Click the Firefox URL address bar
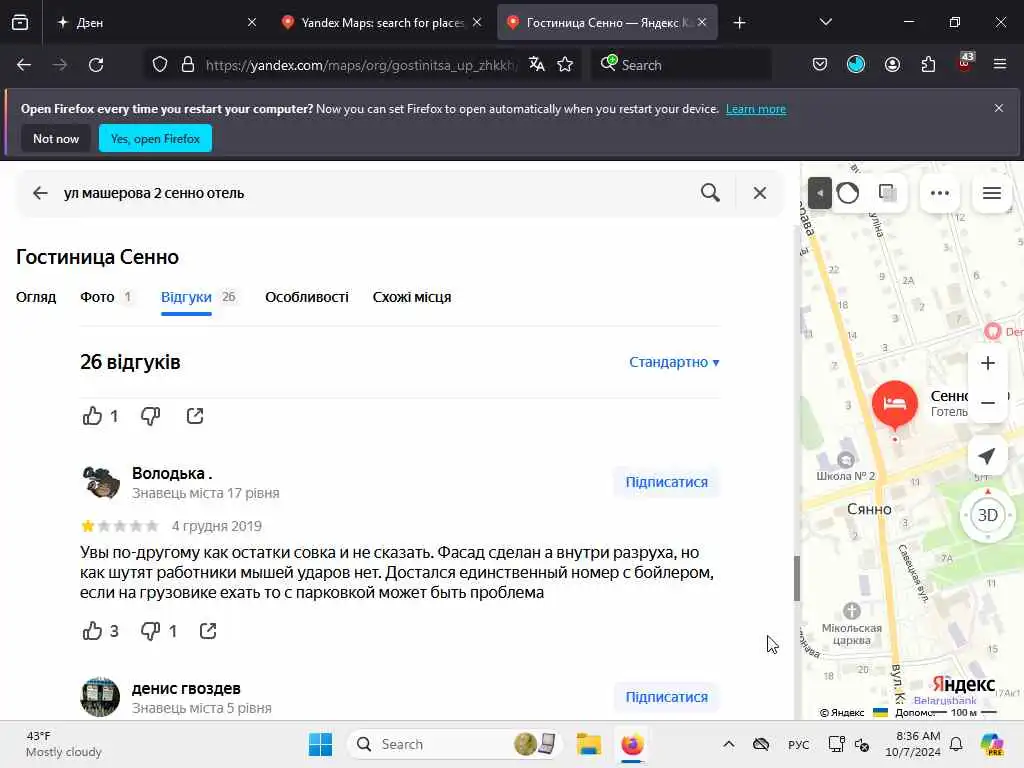This screenshot has width=1024, height=768. point(360,65)
